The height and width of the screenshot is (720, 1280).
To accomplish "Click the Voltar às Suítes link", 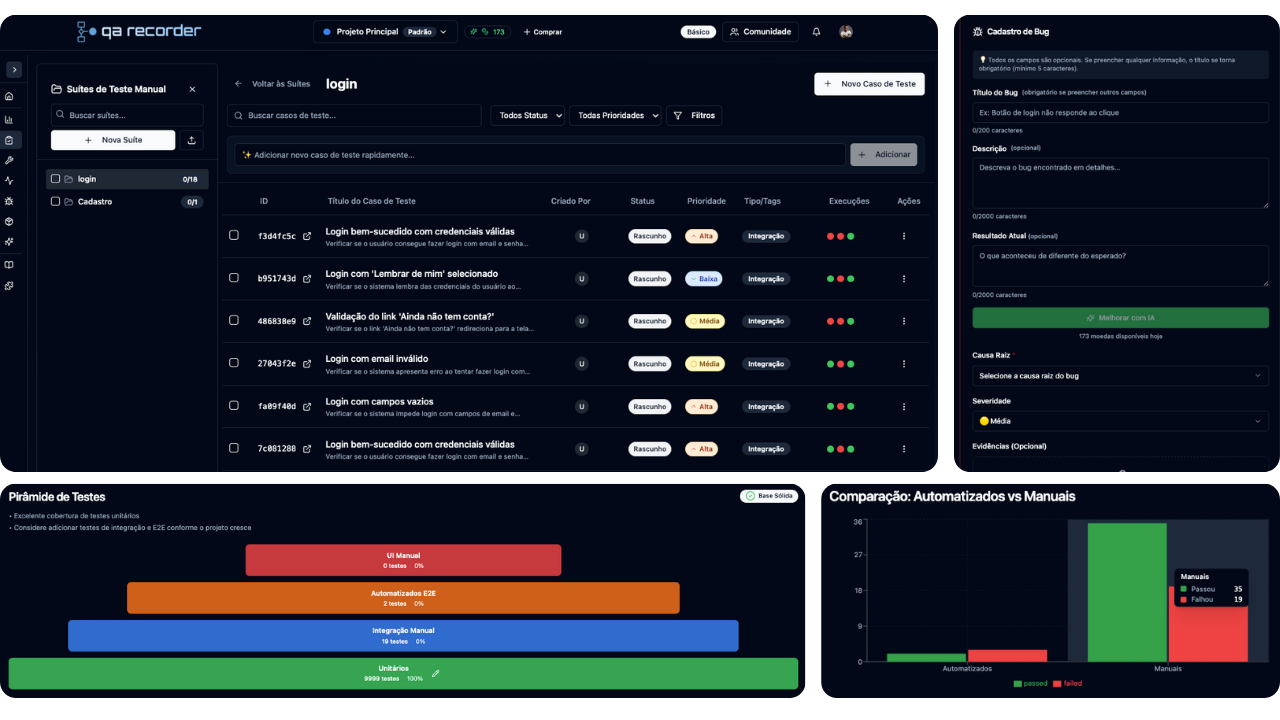I will coord(272,84).
